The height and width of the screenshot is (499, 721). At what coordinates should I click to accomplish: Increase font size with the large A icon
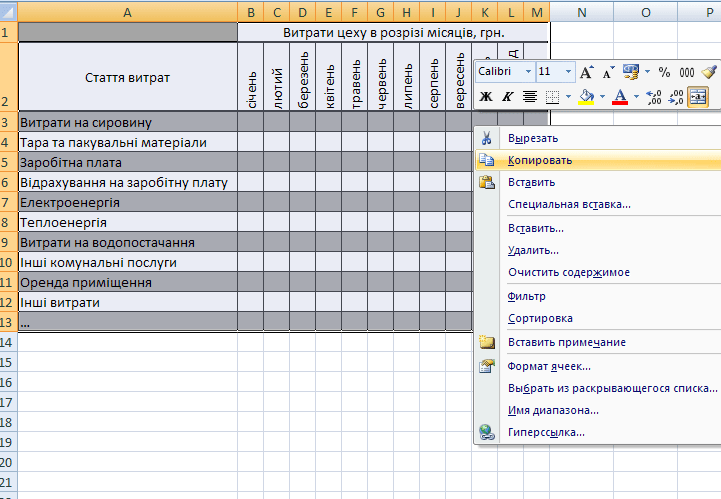coord(586,72)
